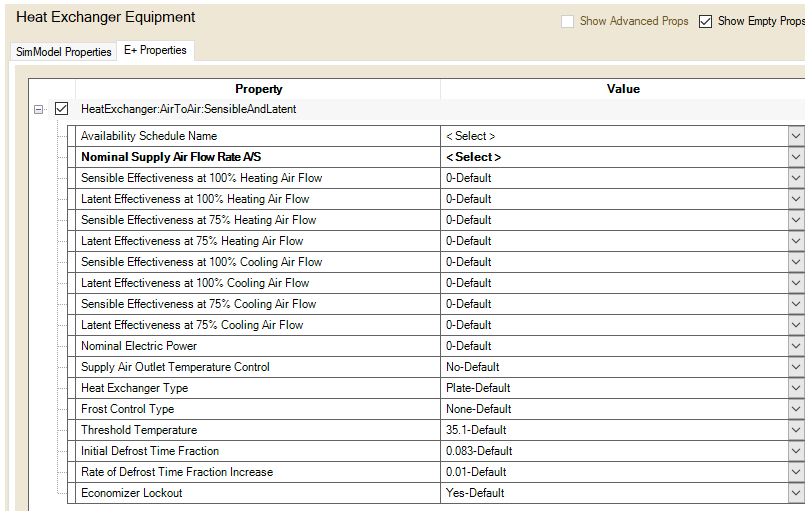Enable the Show Advanced Props checkbox
Image resolution: width=805 pixels, height=511 pixels.
[x=567, y=21]
